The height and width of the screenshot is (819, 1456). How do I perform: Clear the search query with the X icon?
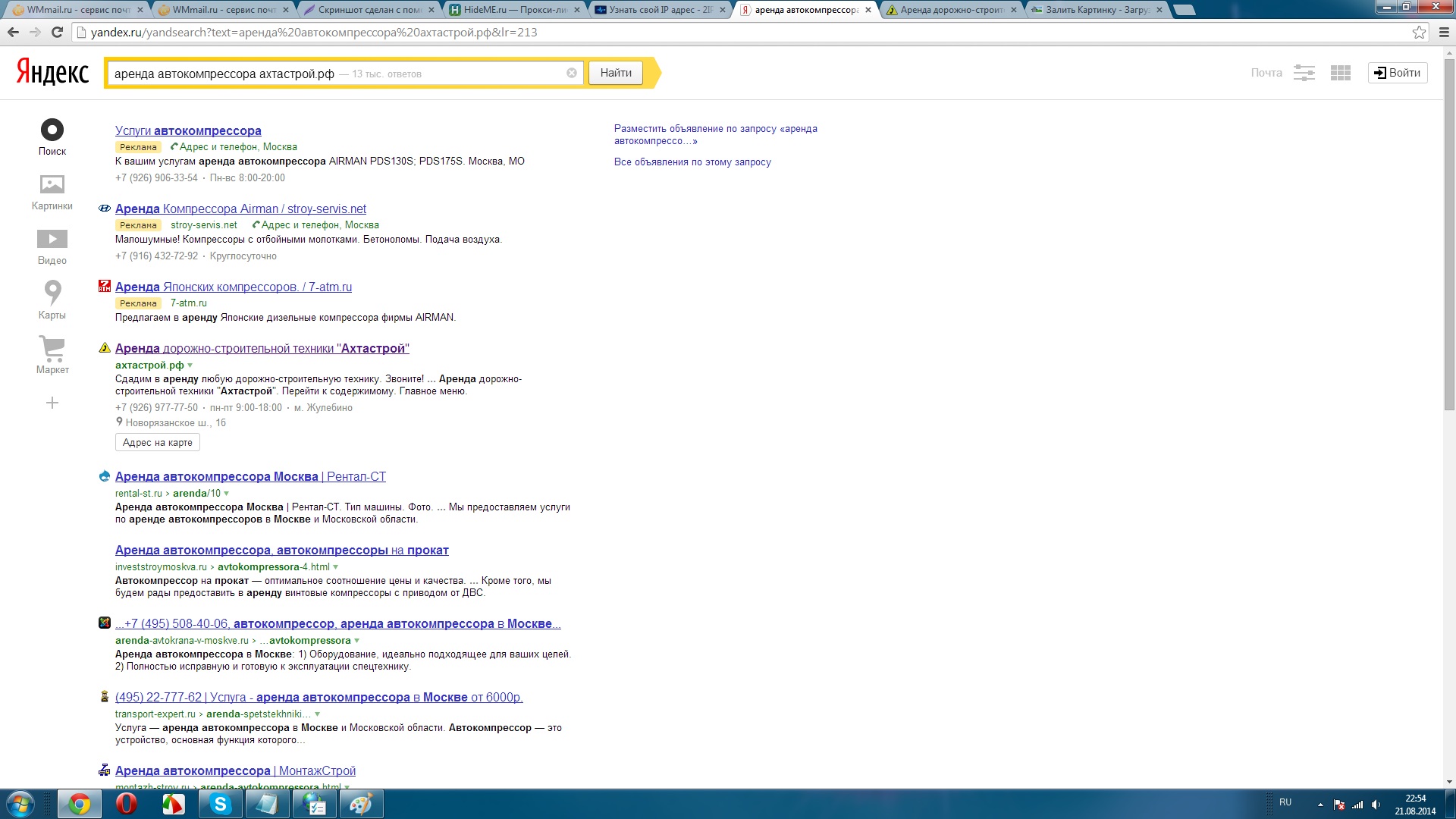pos(572,73)
